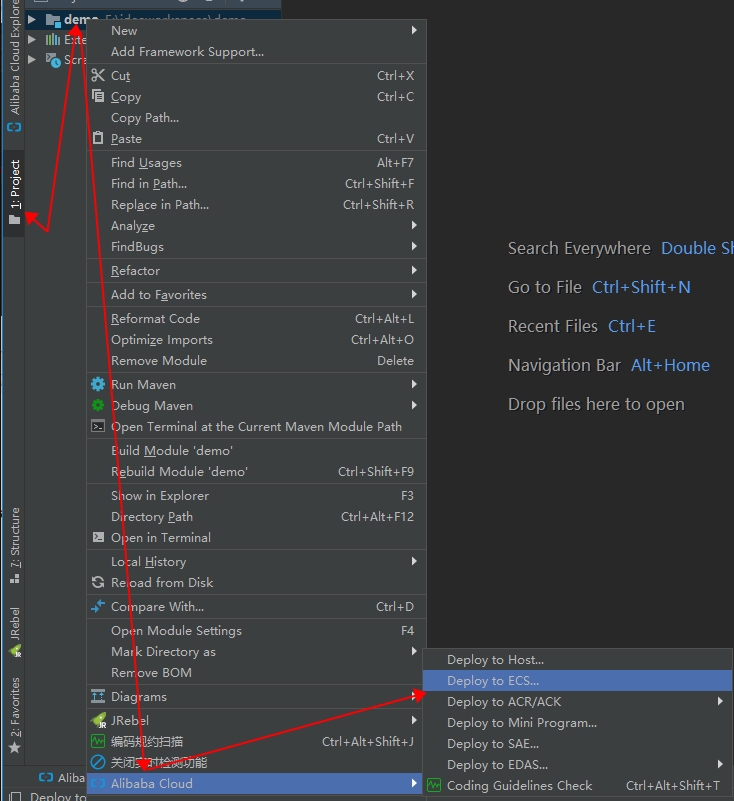Click the Run Maven gear icon

98,384
